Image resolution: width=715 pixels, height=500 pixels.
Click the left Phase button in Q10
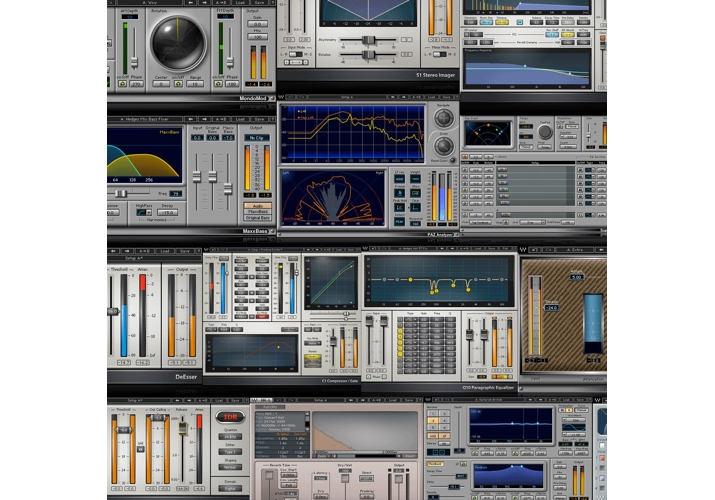369,377
